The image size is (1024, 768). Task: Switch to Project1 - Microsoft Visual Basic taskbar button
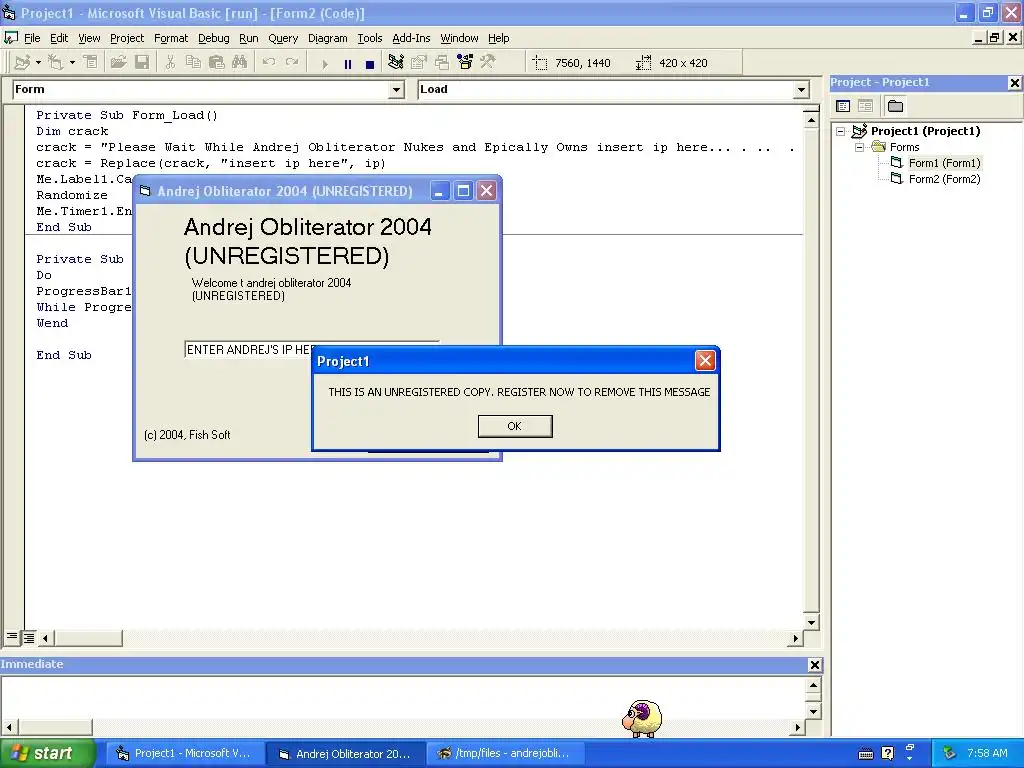click(184, 754)
